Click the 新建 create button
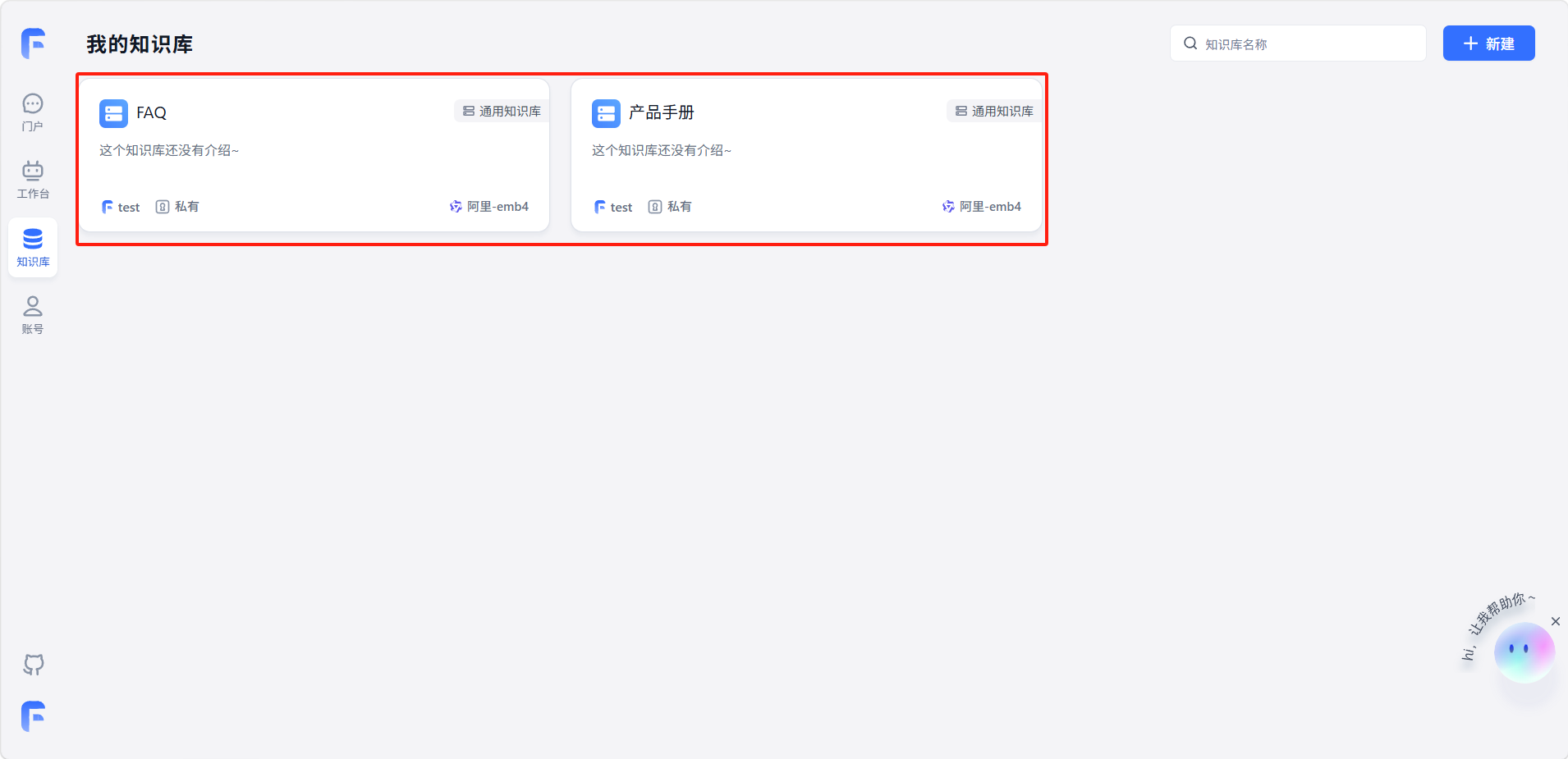 [x=1488, y=43]
